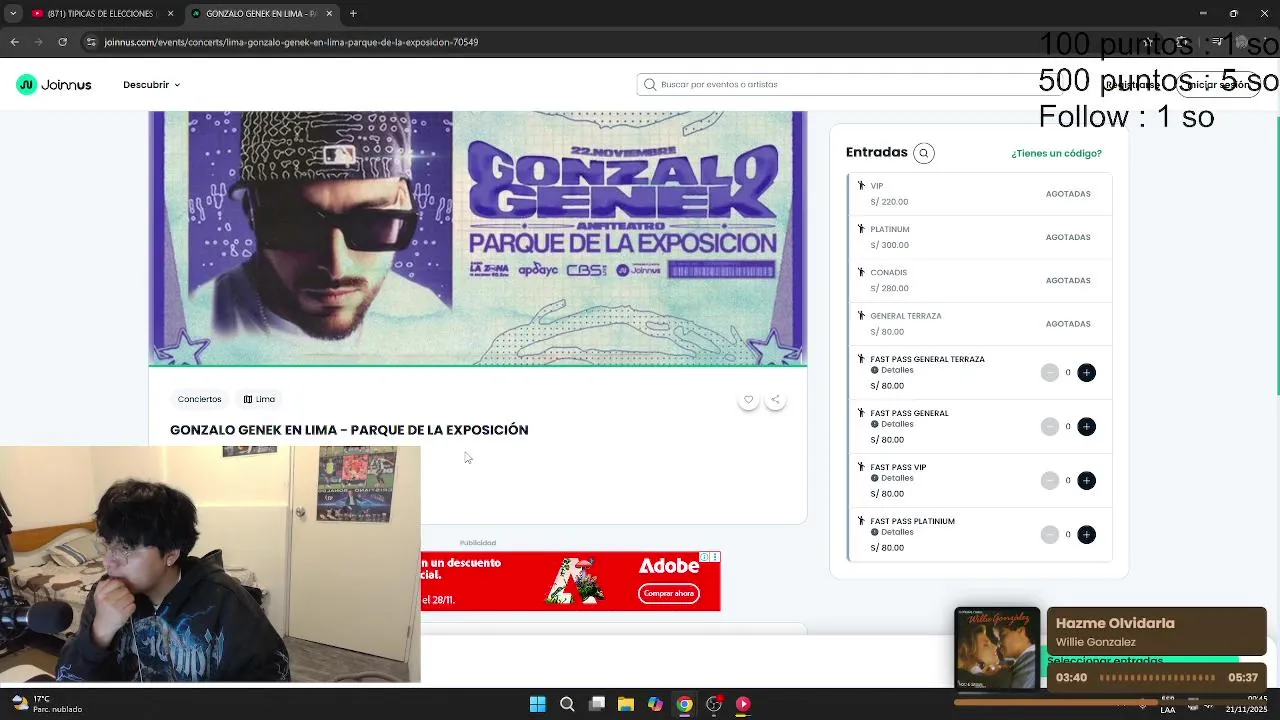The image size is (1280, 720).
Task: Open Detalles for FAST PASS GENERAL TERRAZA
Action: 892,370
